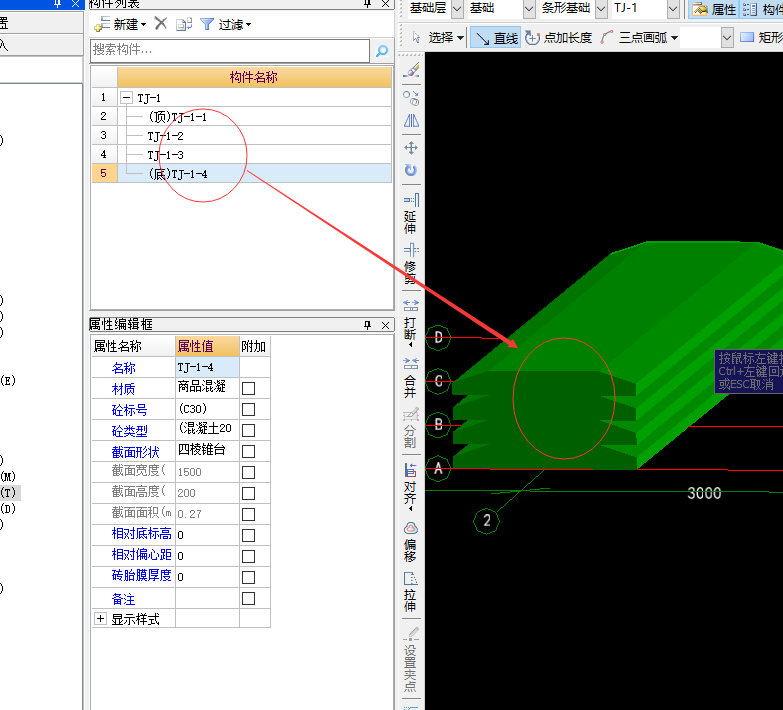Click the 3000 dimension label

pos(704,493)
